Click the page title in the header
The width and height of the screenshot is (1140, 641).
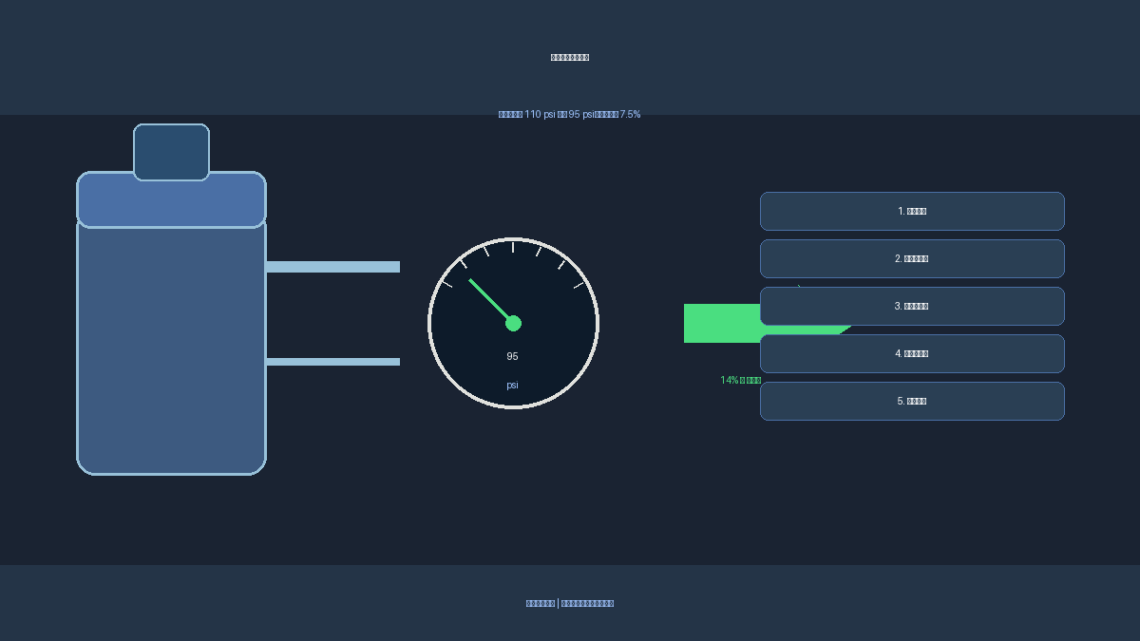pyautogui.click(x=570, y=57)
